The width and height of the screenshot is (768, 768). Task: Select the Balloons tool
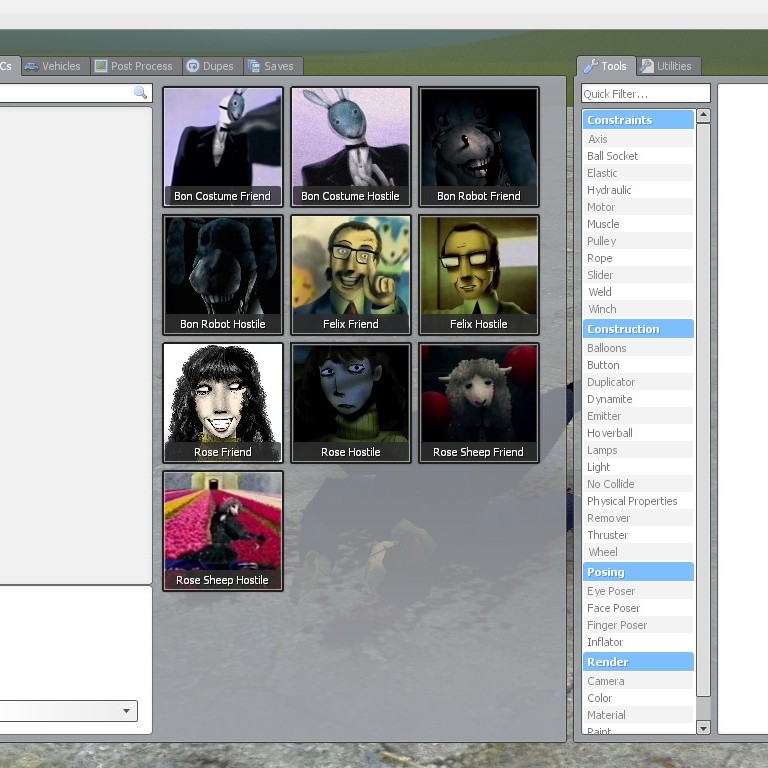(x=638, y=348)
